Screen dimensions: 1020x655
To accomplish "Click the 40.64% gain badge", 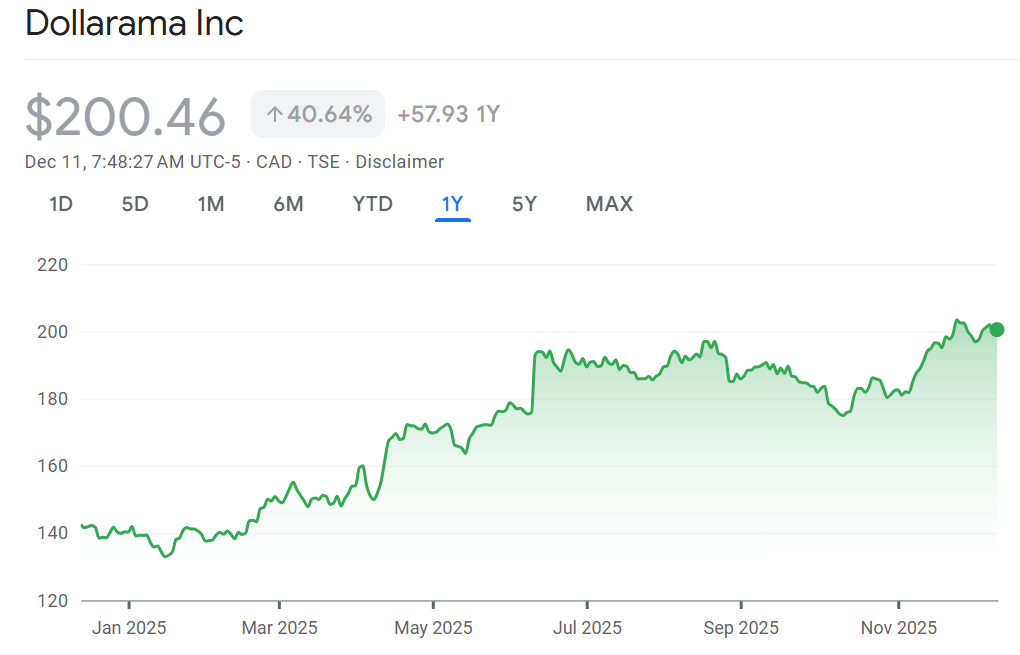I will click(318, 115).
